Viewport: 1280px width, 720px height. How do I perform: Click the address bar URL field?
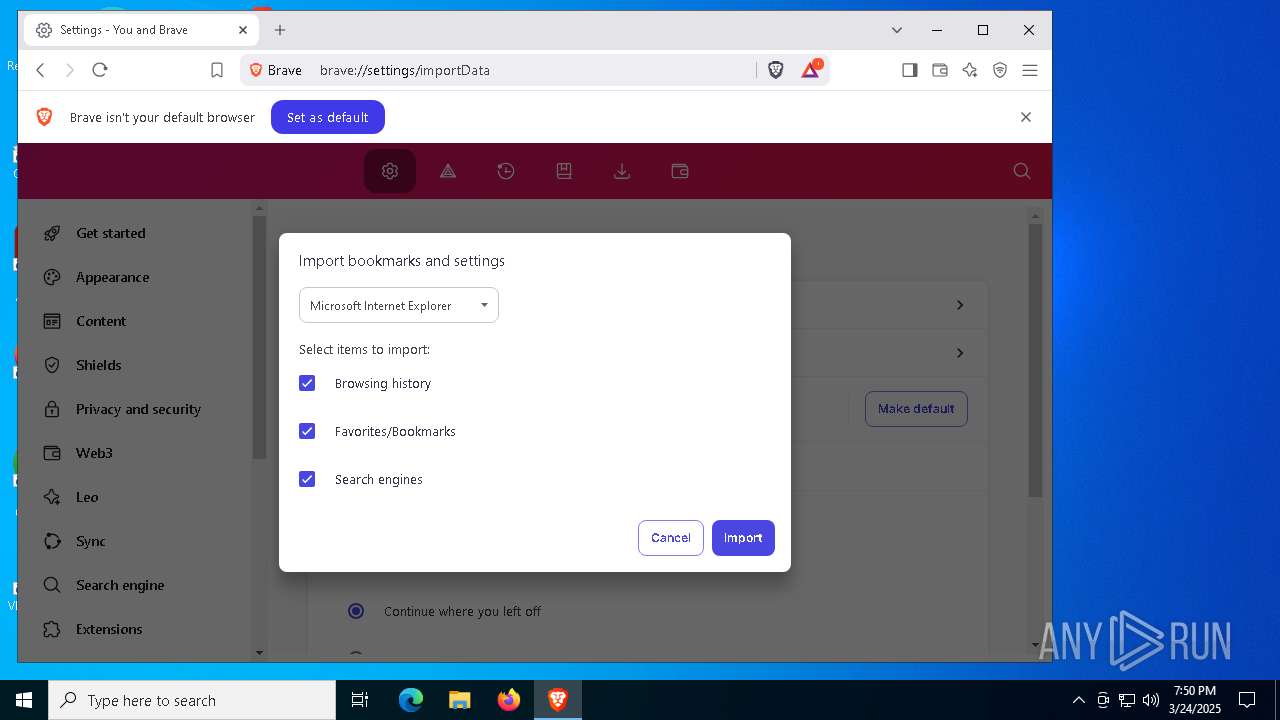click(x=535, y=70)
